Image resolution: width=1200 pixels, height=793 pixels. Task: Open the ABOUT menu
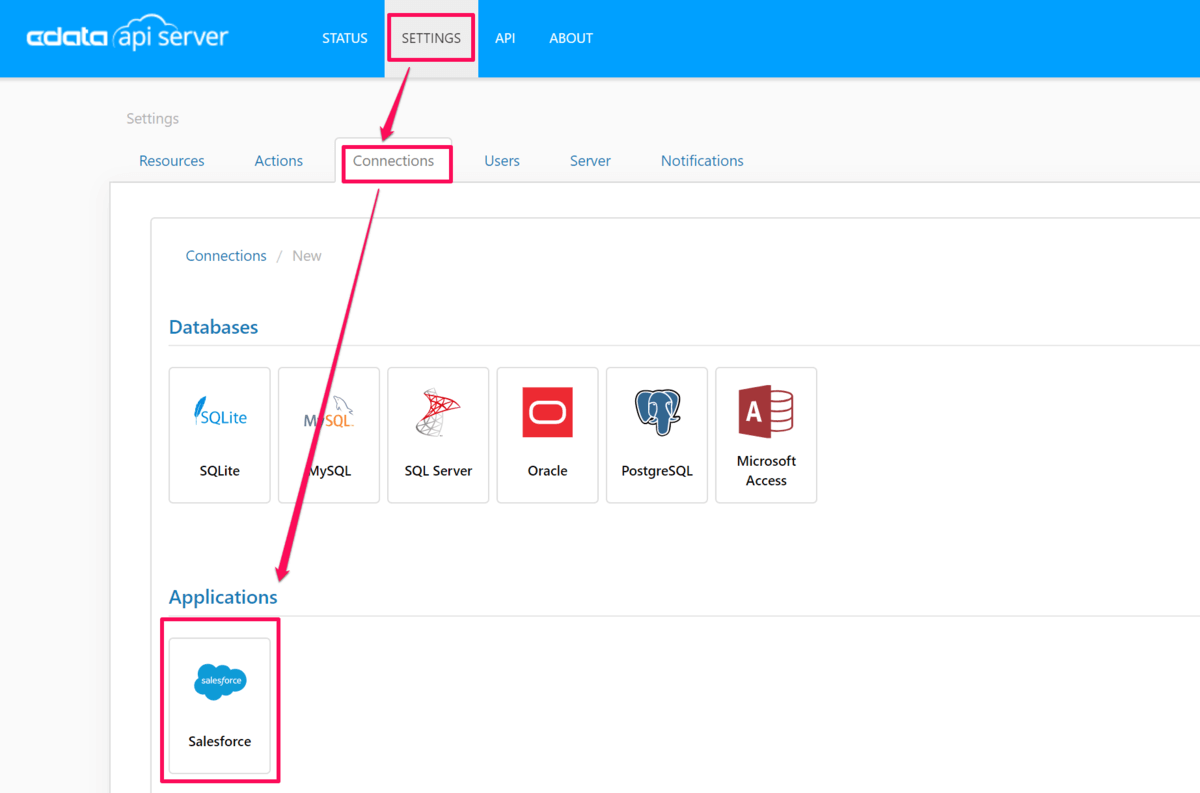571,38
